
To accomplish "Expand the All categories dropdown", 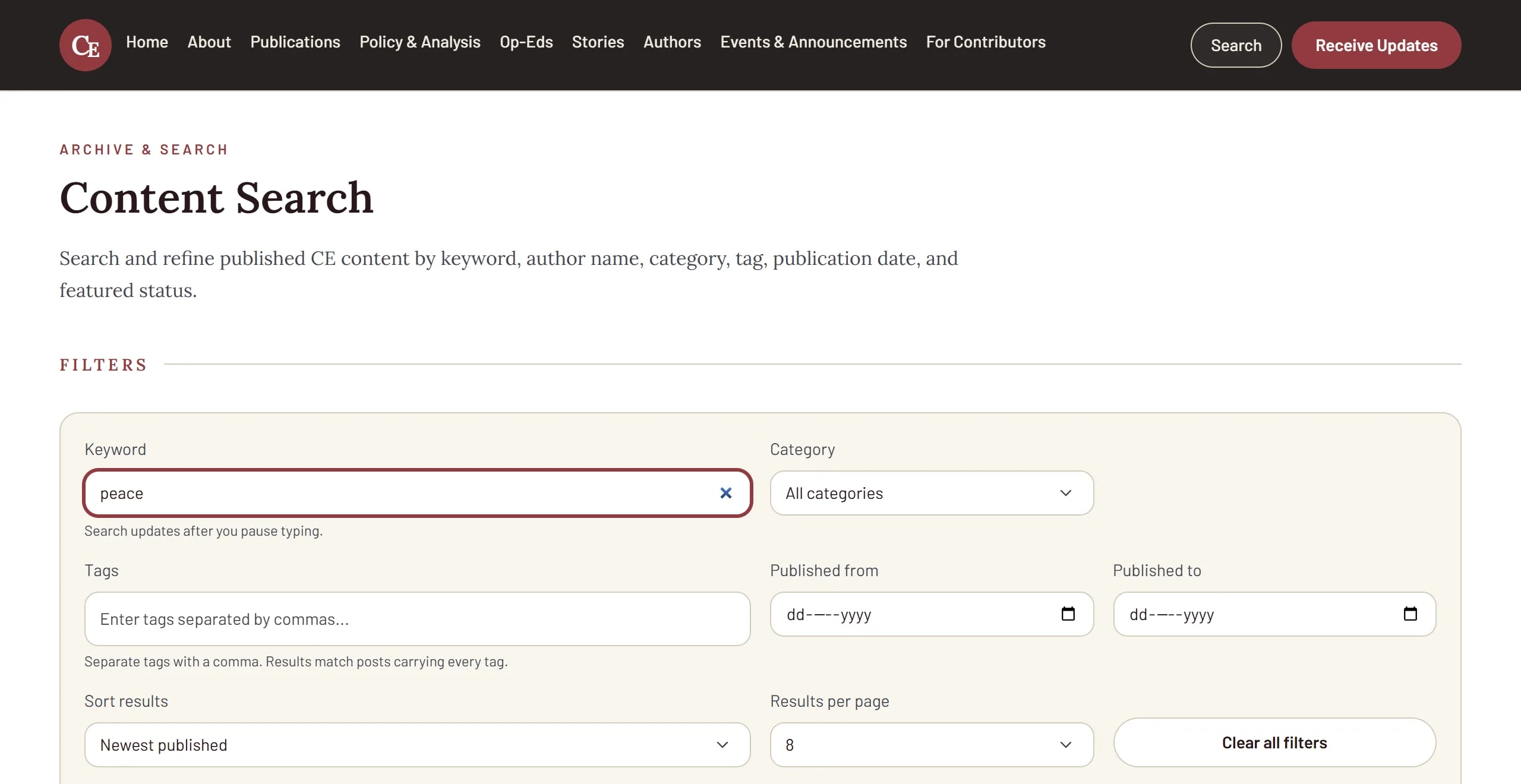I will [932, 493].
